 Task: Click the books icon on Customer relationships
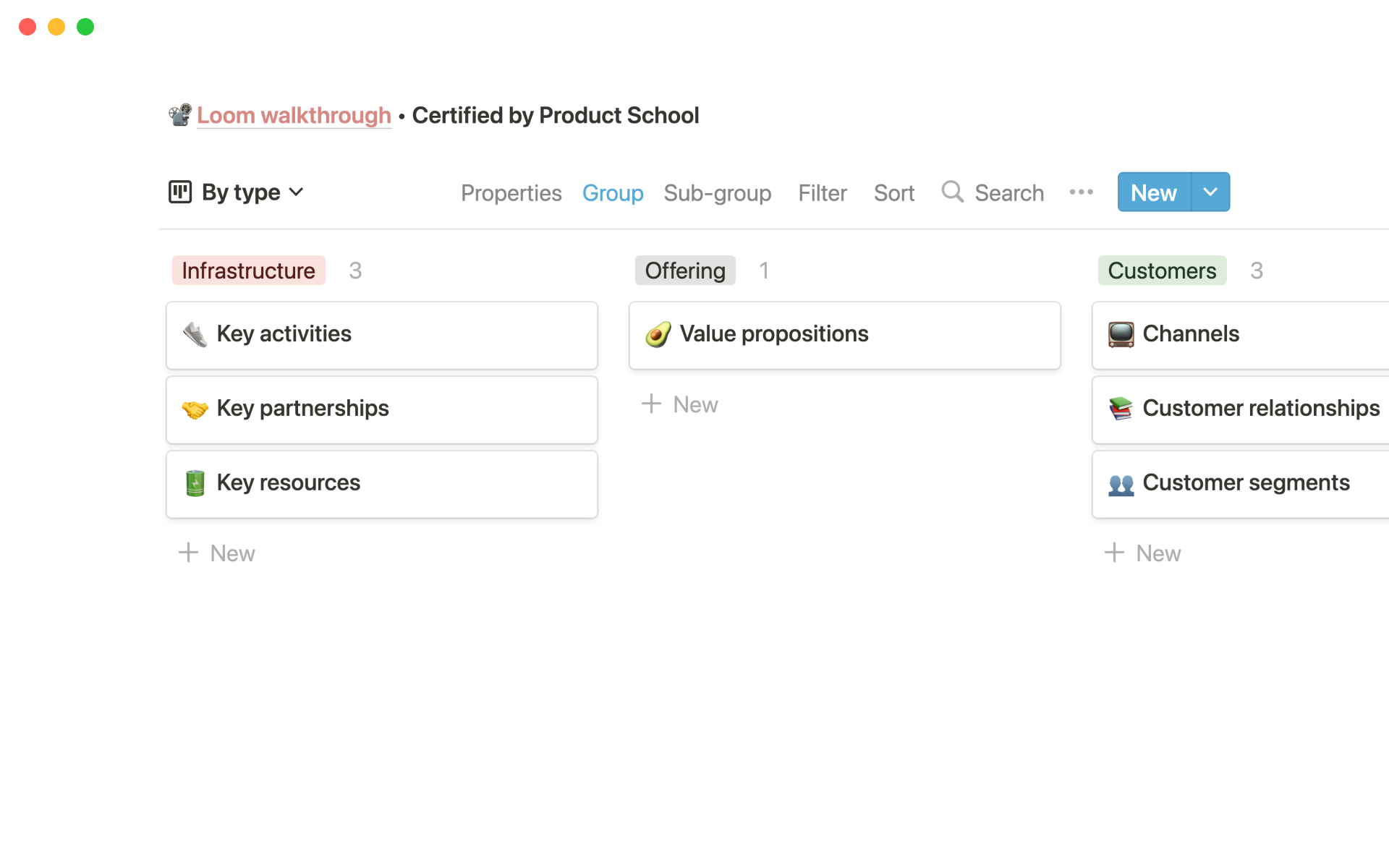[1121, 409]
